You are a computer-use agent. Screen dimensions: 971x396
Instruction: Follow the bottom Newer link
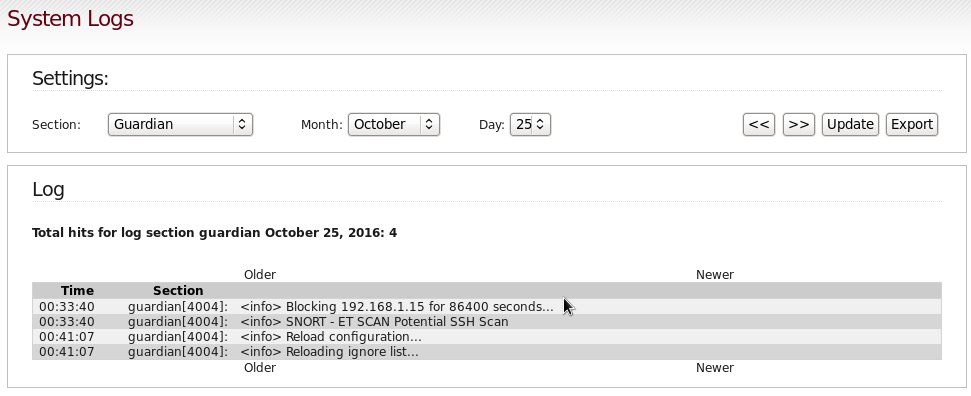(x=715, y=367)
